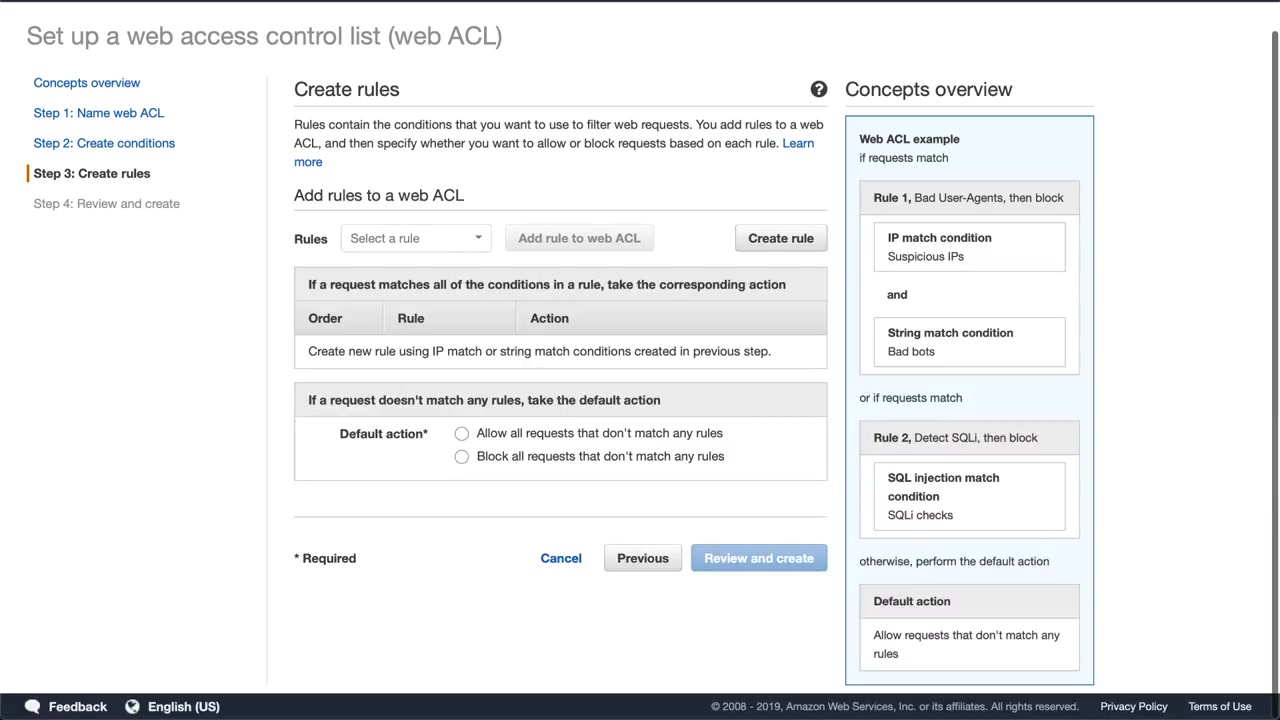The height and width of the screenshot is (720, 1280).
Task: Cancel the web ACL setup
Action: pos(561,559)
